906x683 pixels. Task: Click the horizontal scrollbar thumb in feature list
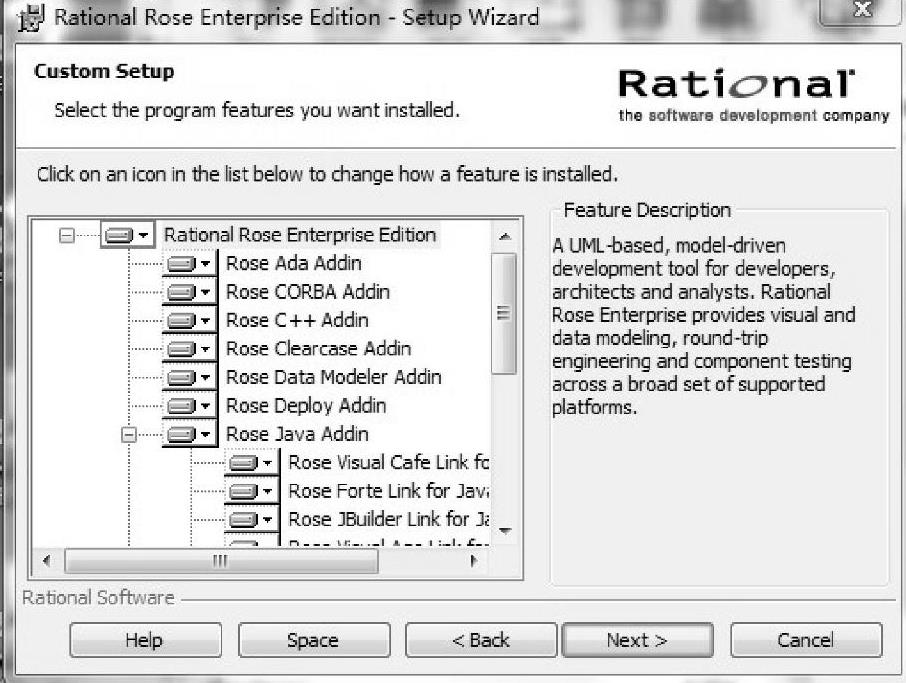click(221, 560)
